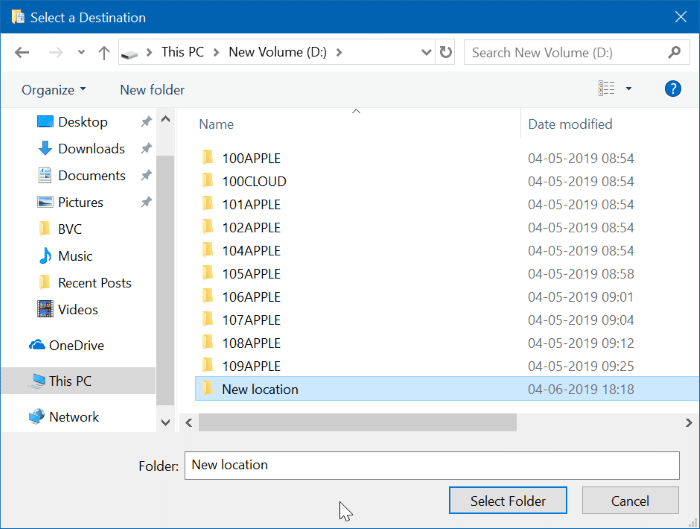Open the Organize menu
The height and width of the screenshot is (529, 700).
(x=53, y=90)
